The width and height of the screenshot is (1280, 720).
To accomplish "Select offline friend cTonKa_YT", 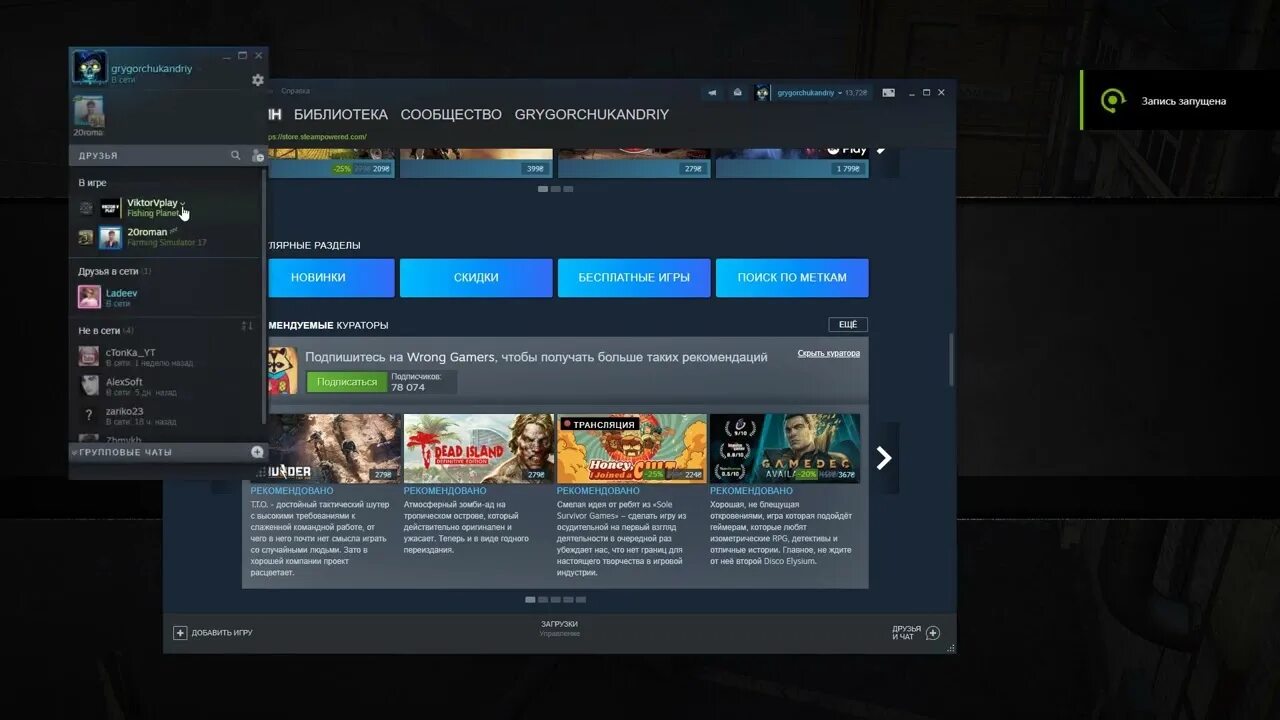I will 169,356.
